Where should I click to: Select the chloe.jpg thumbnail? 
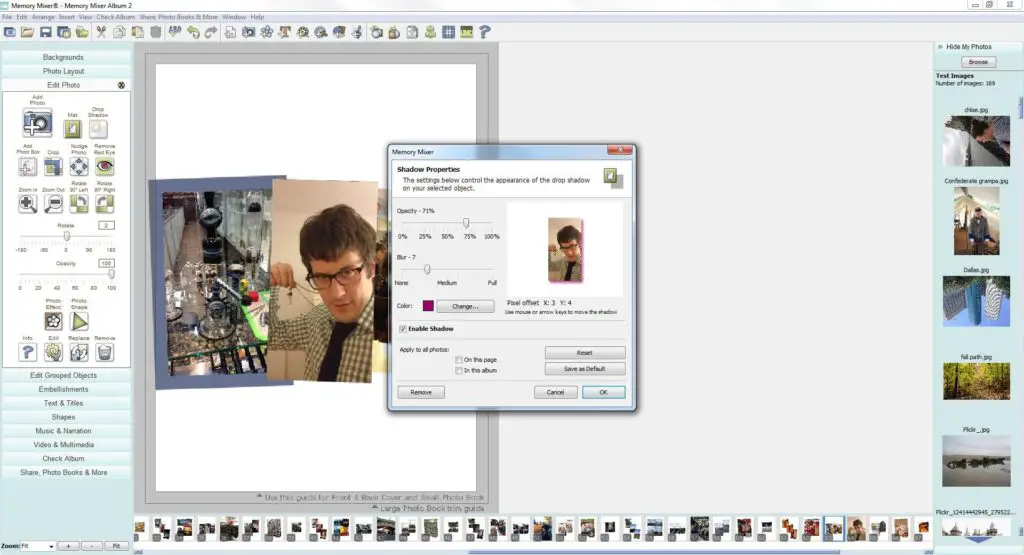pyautogui.click(x=976, y=141)
